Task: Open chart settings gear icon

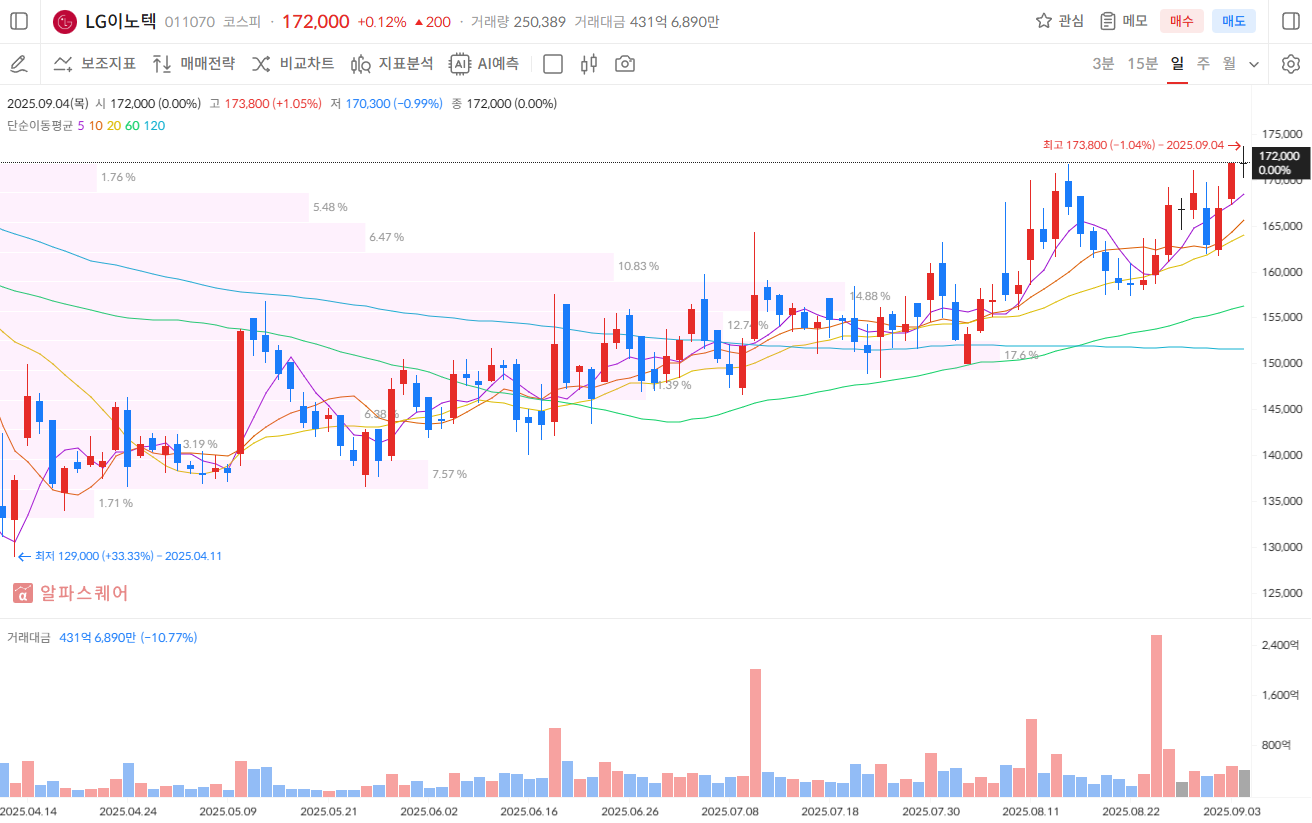Action: click(1290, 64)
